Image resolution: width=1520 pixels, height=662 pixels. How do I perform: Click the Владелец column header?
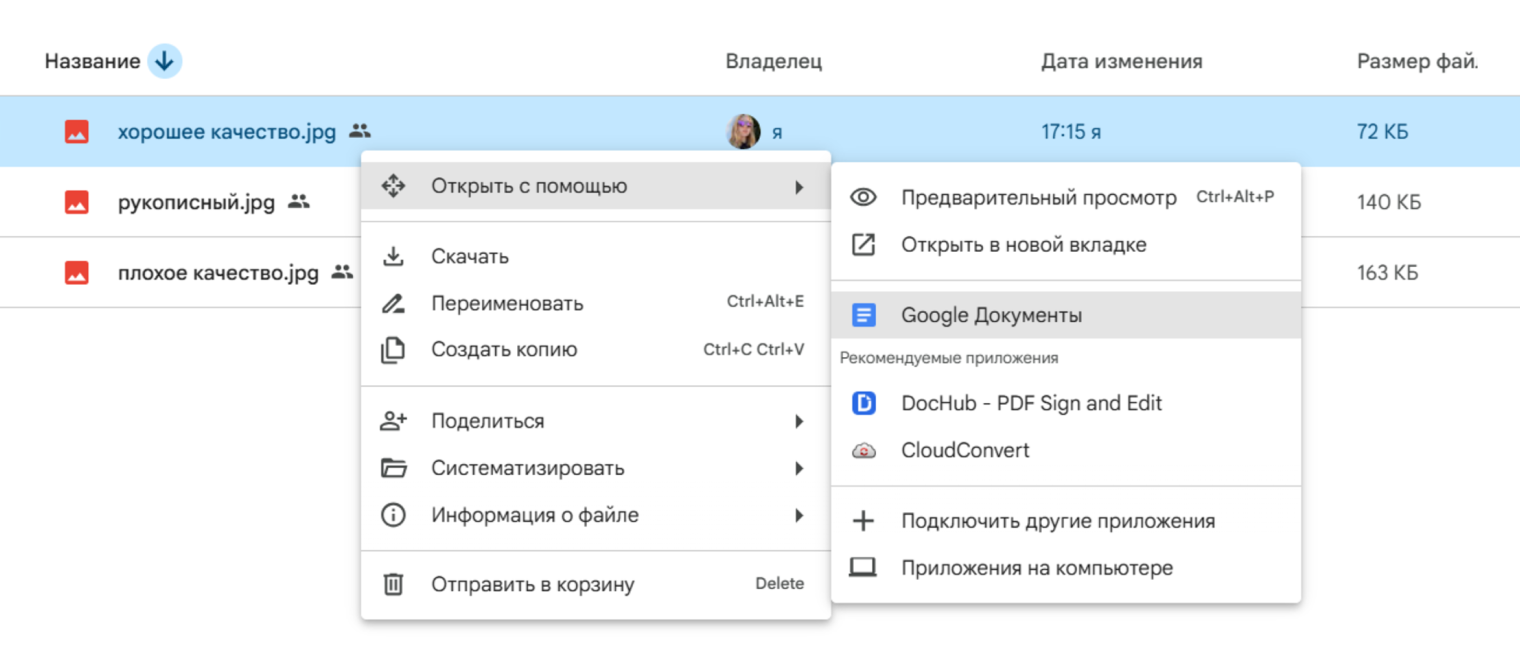774,61
